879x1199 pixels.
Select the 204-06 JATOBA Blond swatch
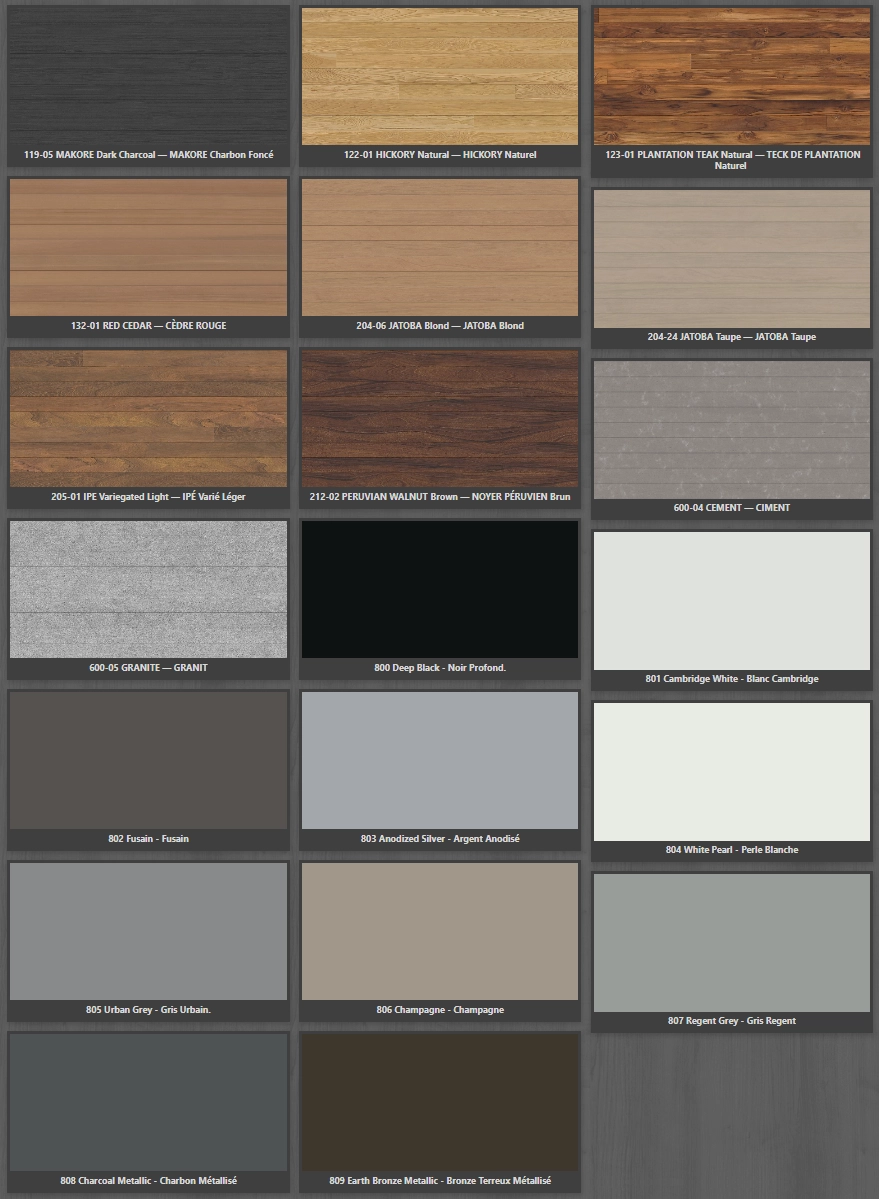click(439, 246)
